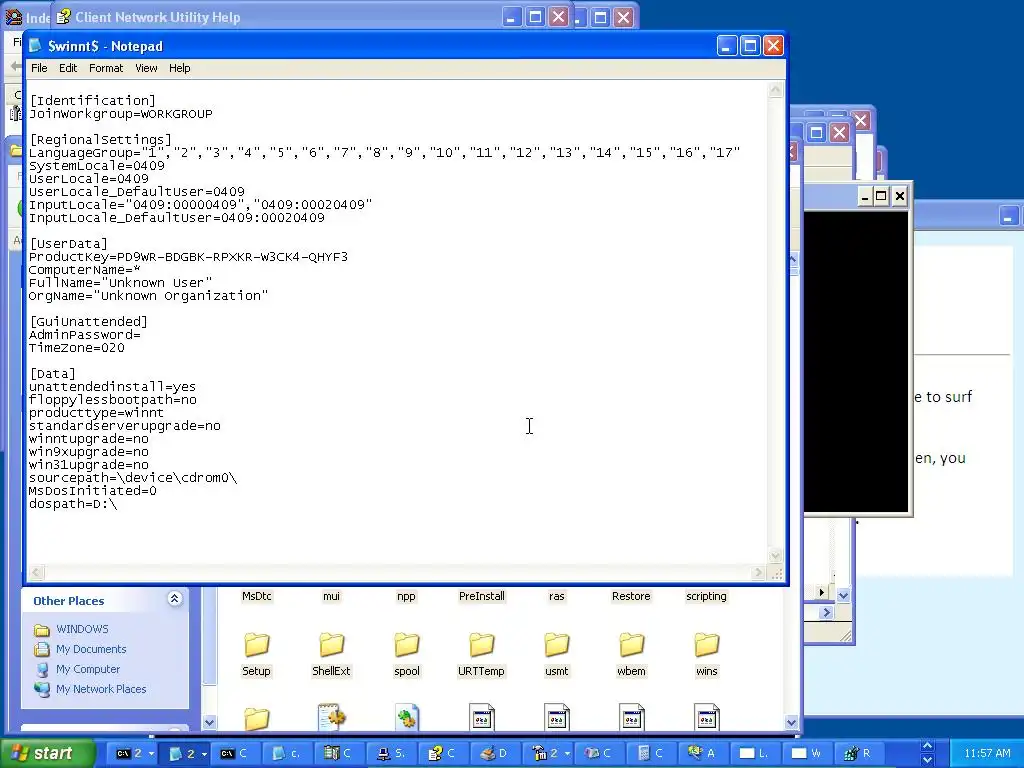
Task: Click the Notepad group taskbar button
Action: click(x=183, y=753)
